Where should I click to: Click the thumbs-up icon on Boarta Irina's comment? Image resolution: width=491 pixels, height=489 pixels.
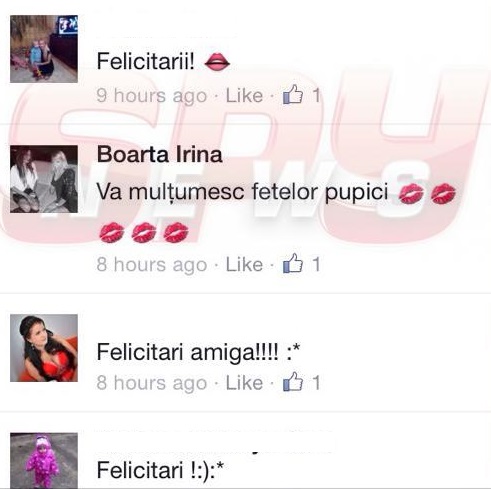(293, 264)
